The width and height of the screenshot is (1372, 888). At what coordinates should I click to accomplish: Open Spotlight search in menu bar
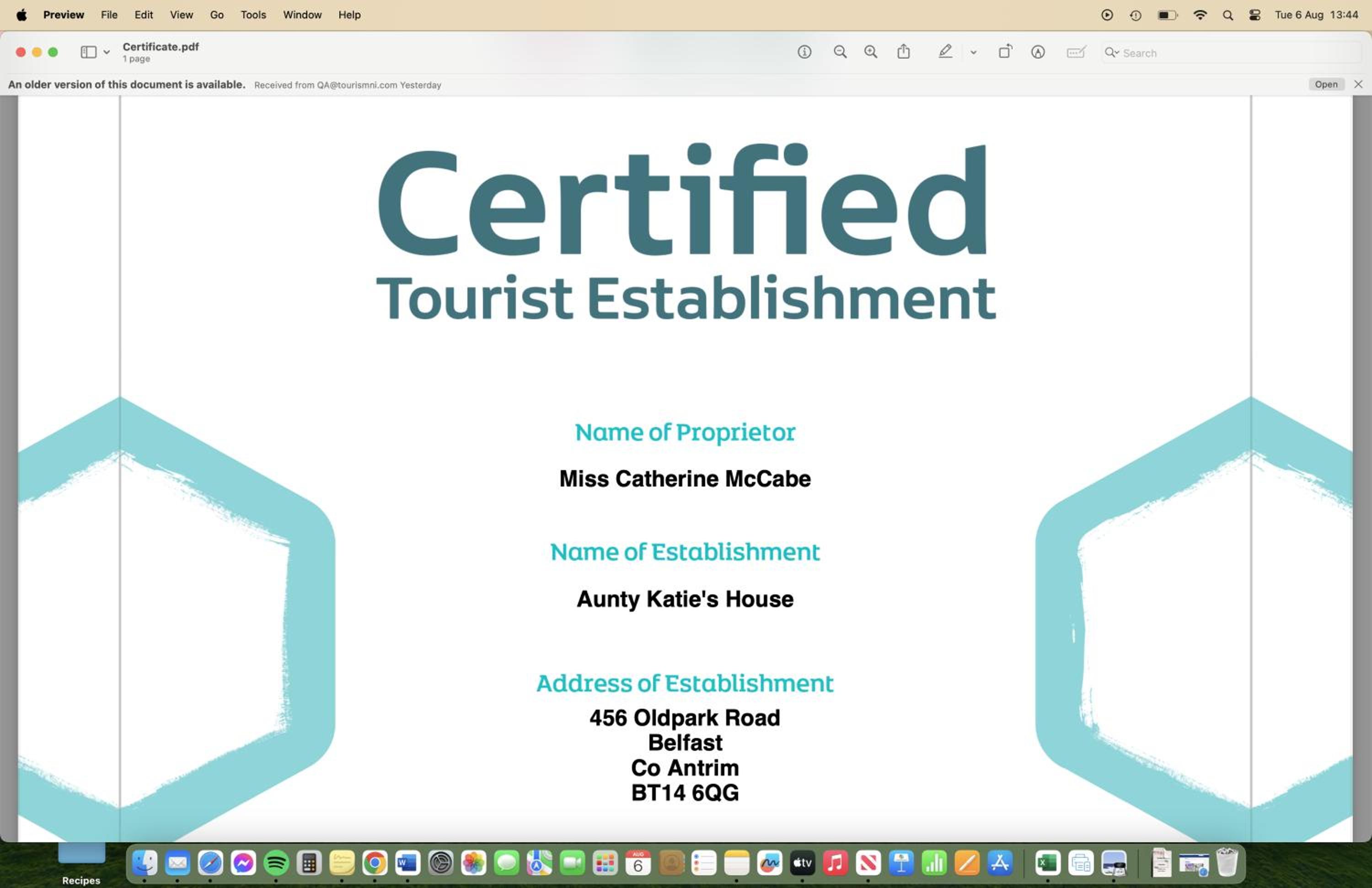coord(1228,16)
